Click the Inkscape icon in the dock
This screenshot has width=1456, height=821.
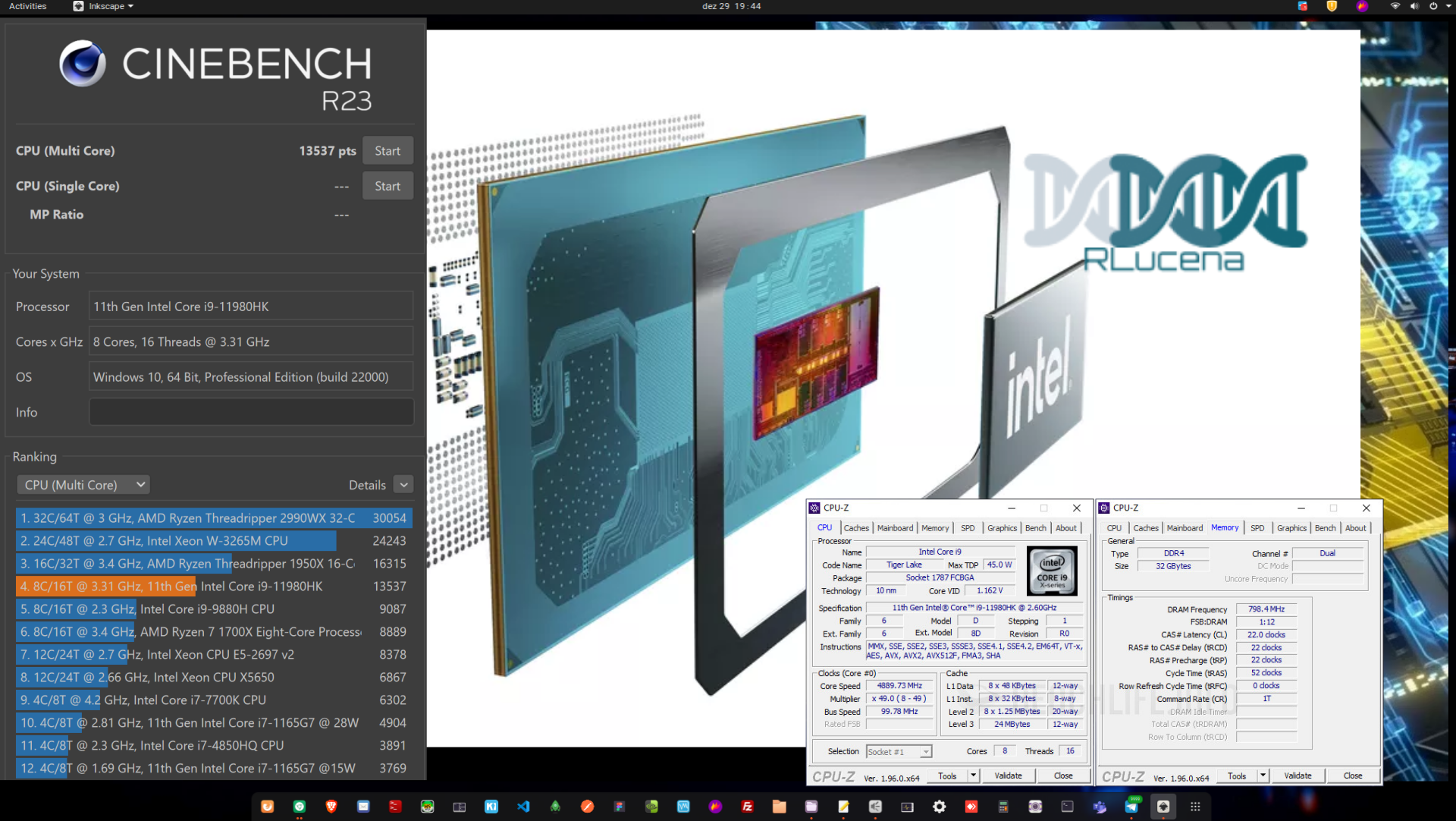[1163, 807]
